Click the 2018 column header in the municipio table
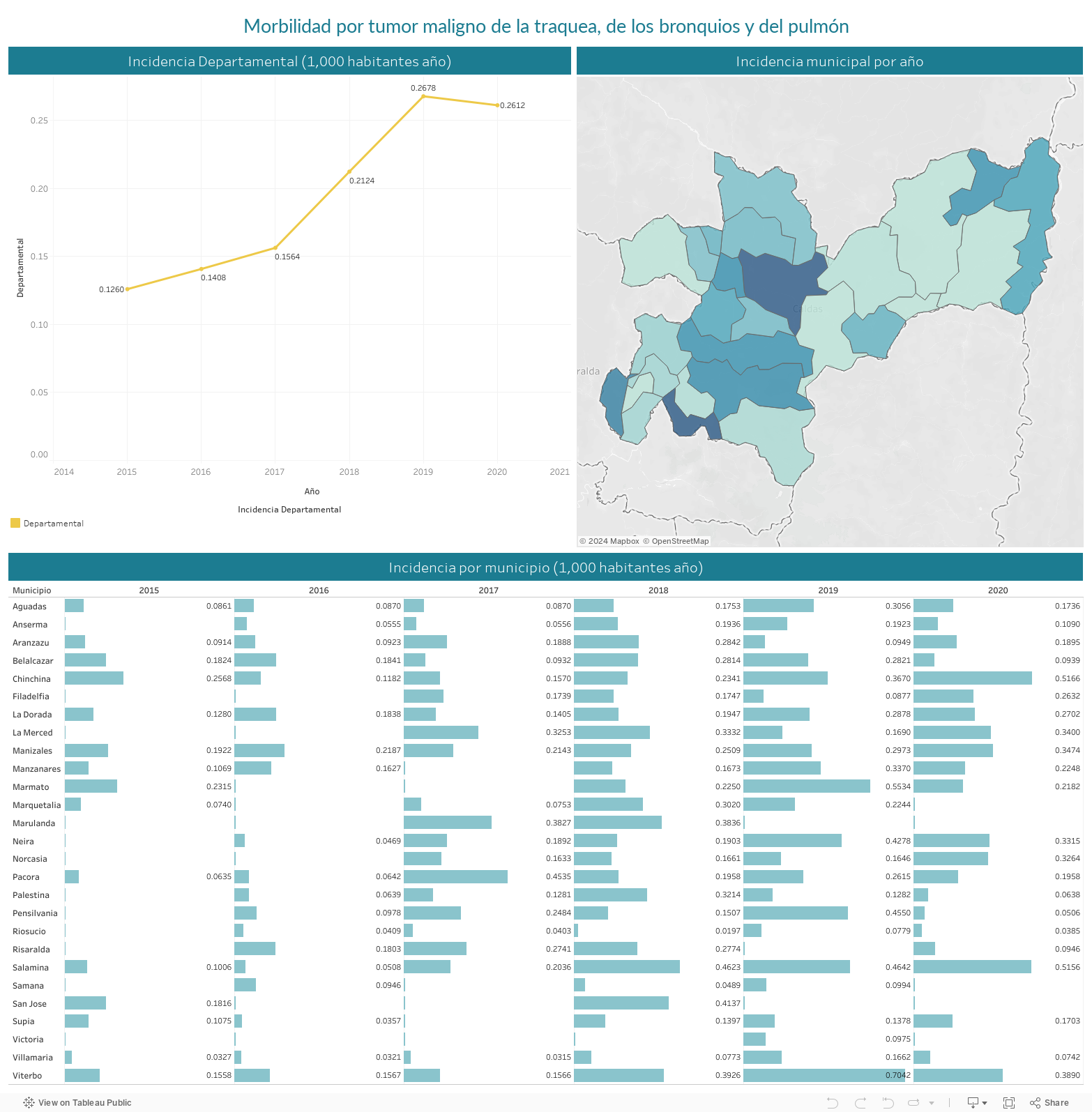This screenshot has width=1092, height=1112. coord(658,591)
